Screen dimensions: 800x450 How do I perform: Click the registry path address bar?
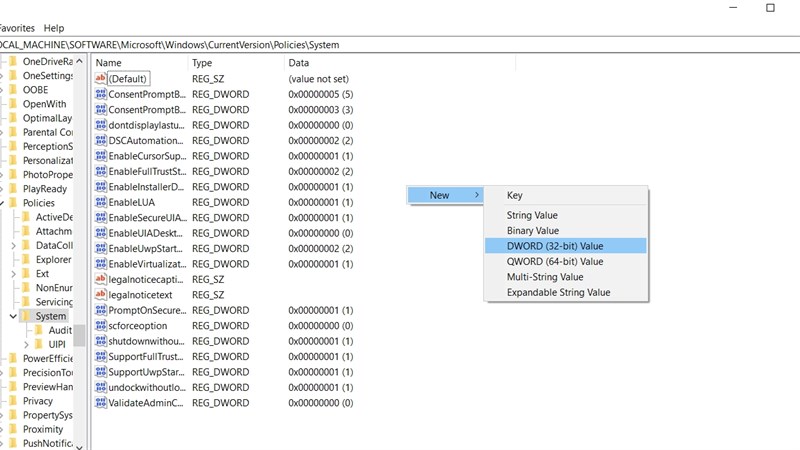pos(300,44)
